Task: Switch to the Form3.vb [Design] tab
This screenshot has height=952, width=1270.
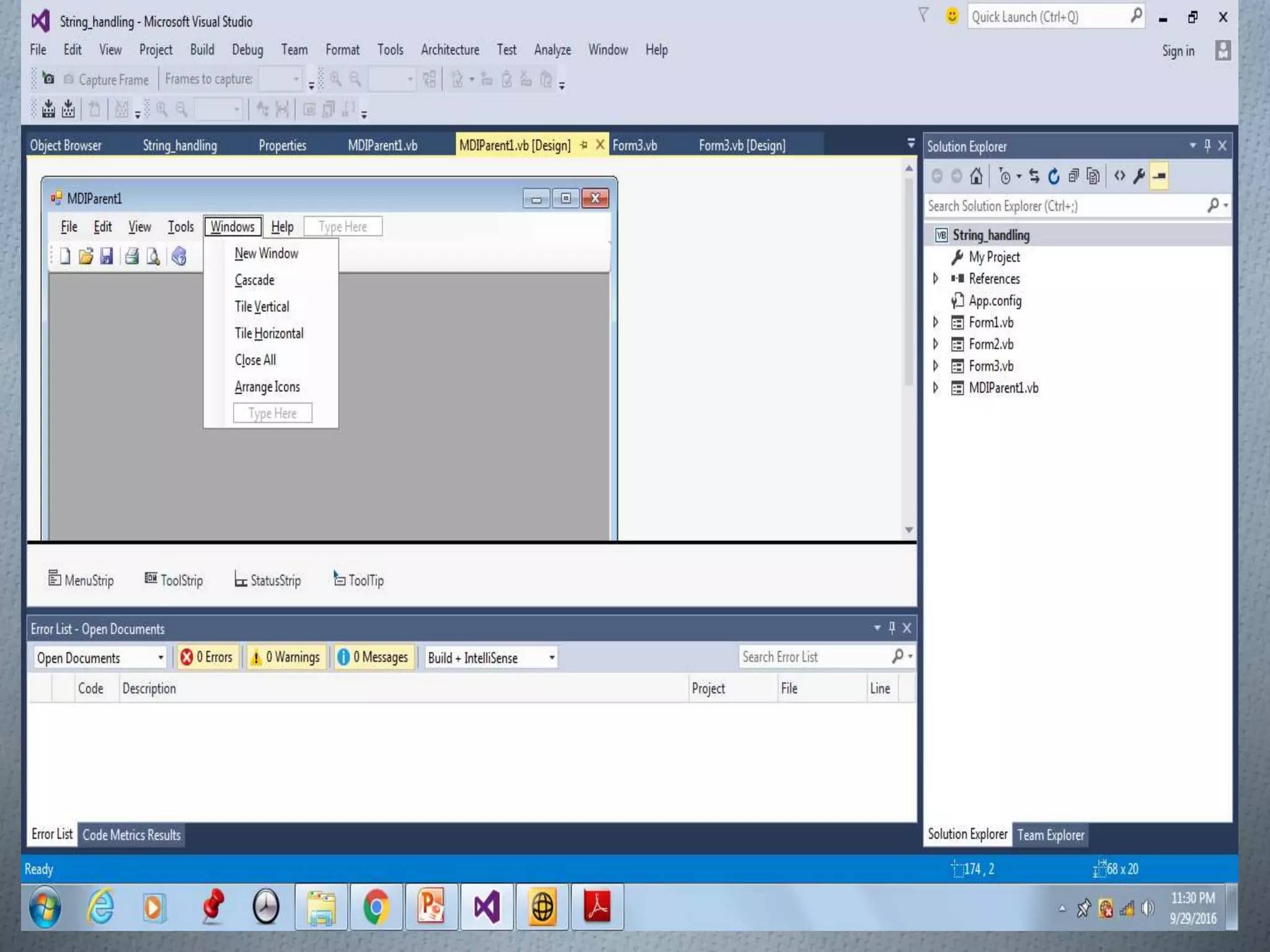Action: pos(742,146)
